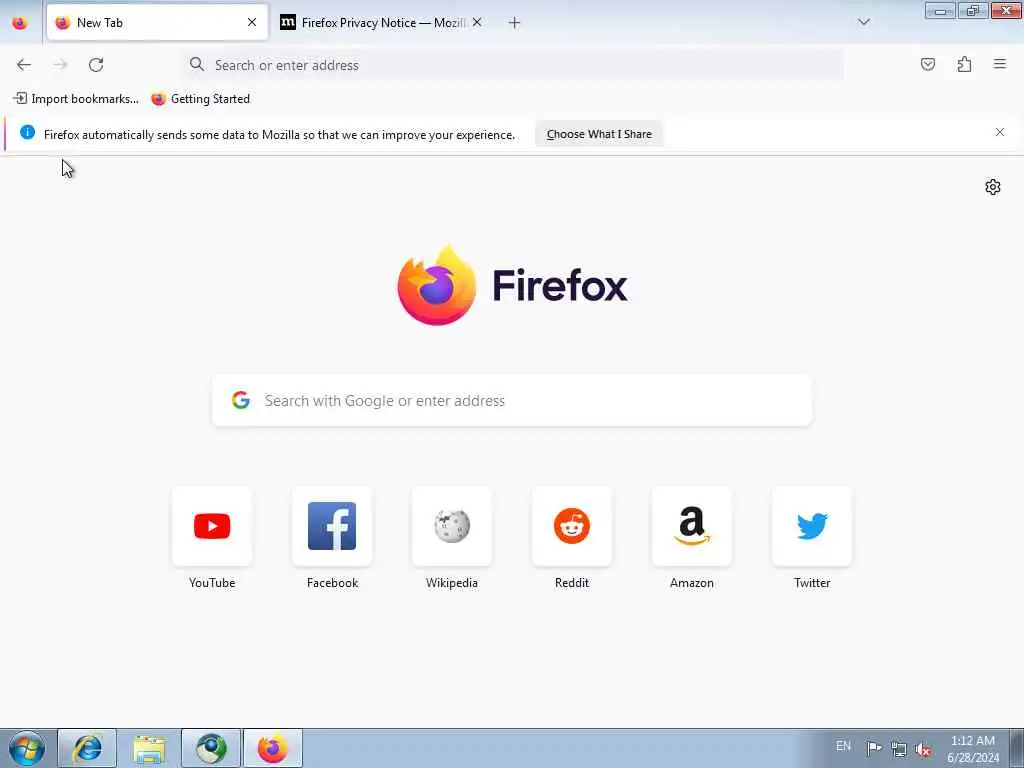Open the network tray icon
Image resolution: width=1024 pixels, height=768 pixels.
899,749
